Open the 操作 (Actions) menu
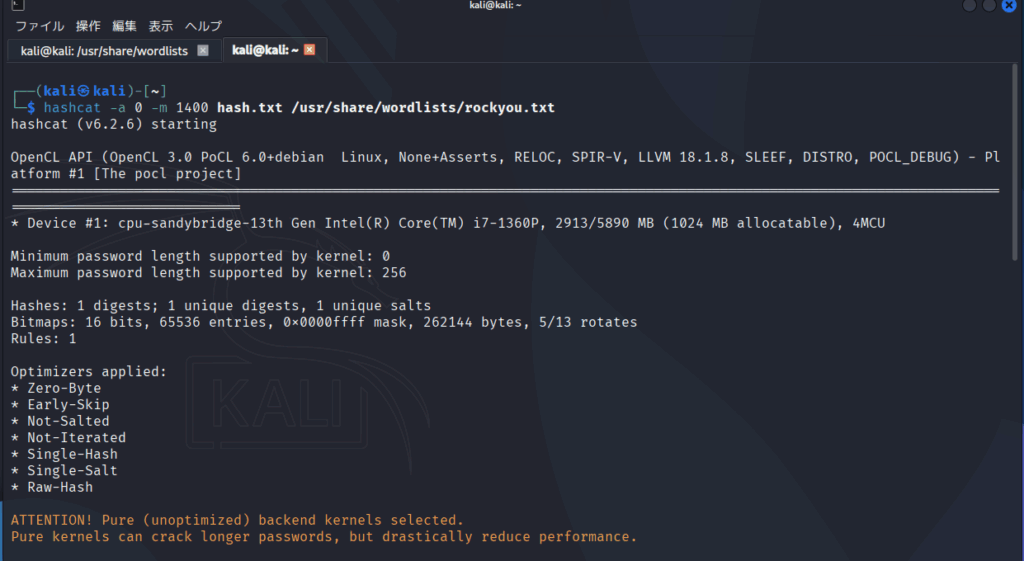 tap(88, 26)
